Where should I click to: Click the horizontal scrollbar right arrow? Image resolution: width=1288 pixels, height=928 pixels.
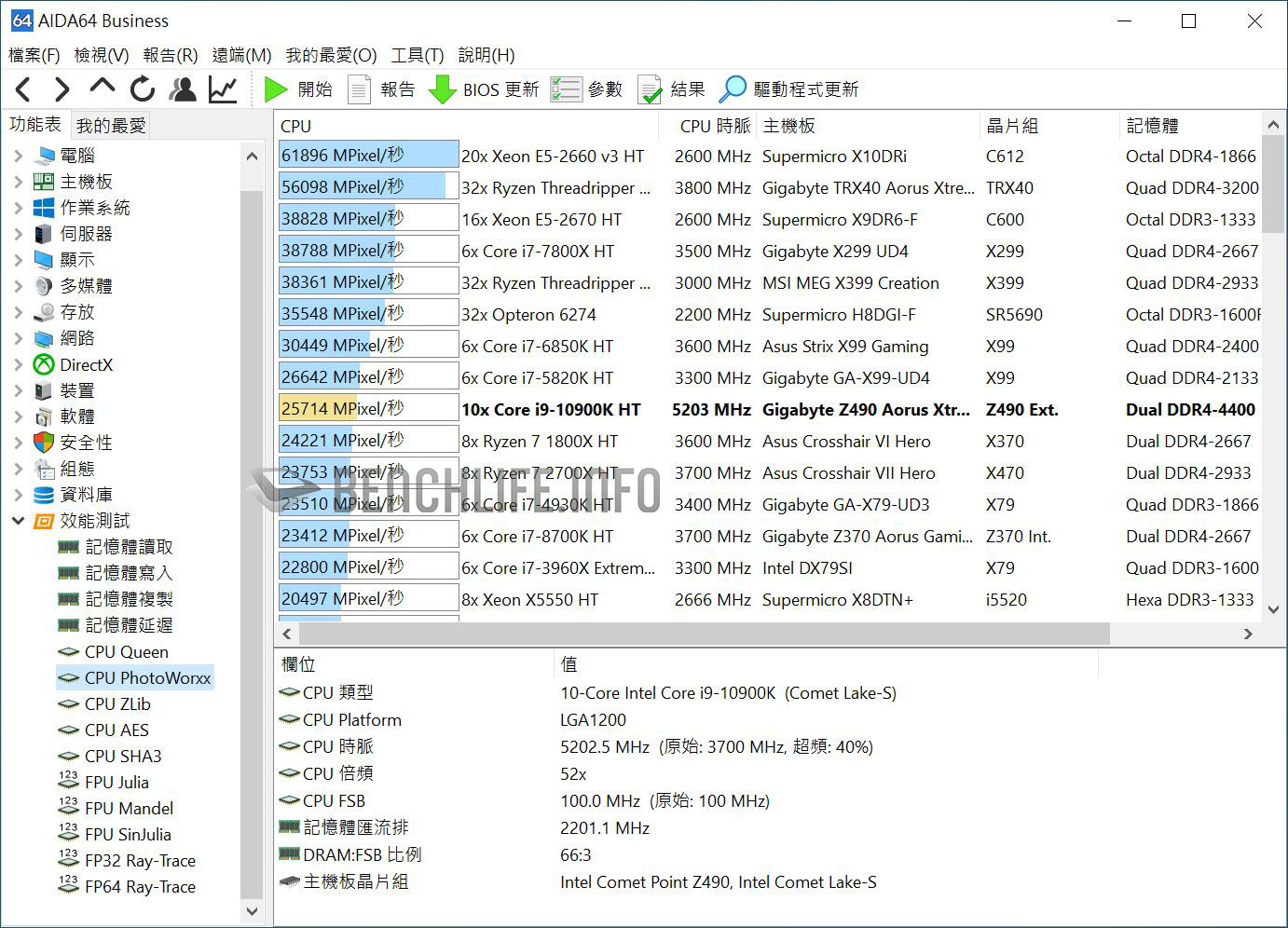click(x=1248, y=634)
